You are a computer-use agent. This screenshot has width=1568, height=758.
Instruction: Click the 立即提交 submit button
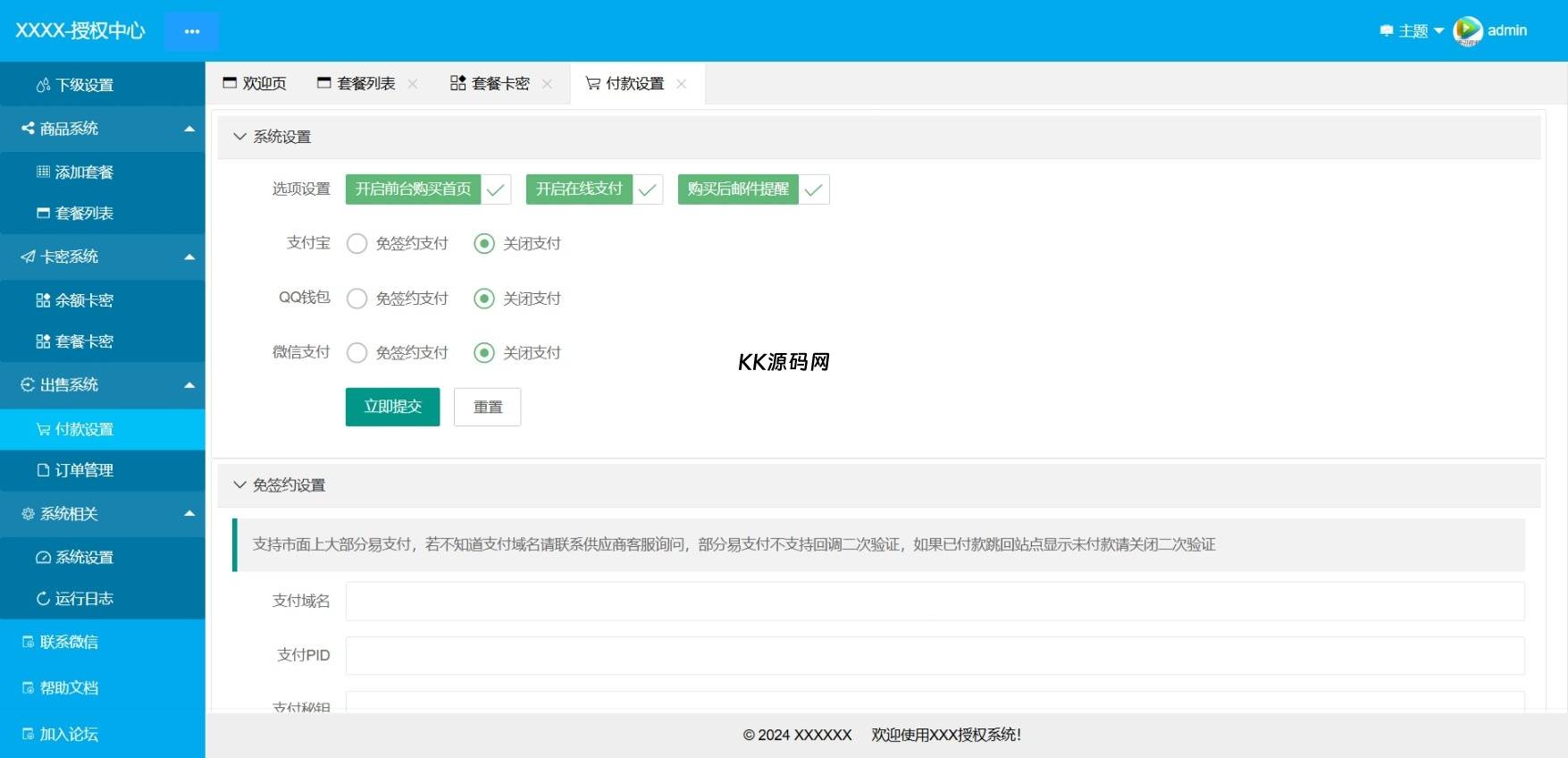(392, 407)
